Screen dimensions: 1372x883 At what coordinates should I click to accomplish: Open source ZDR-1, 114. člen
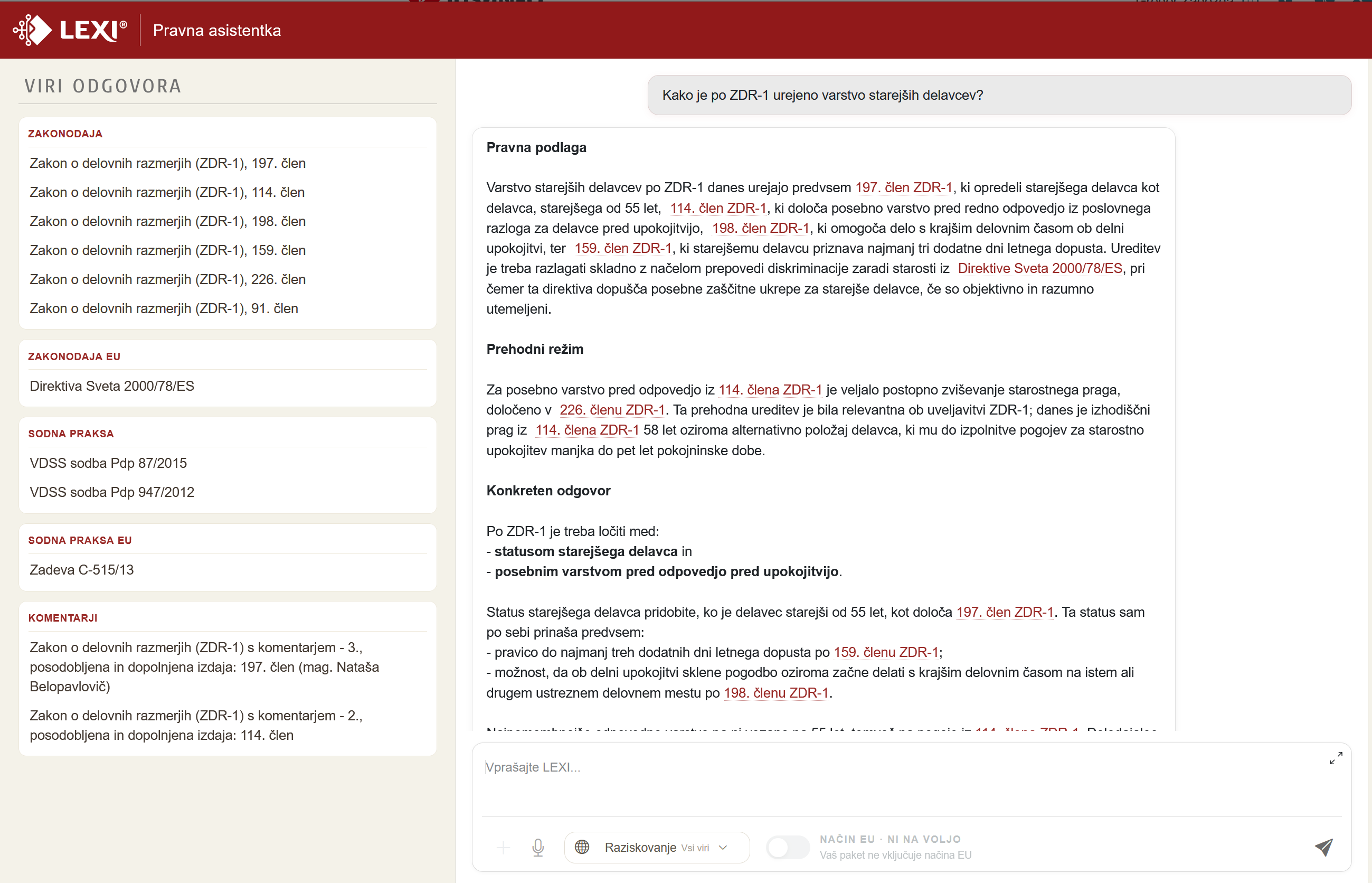(x=167, y=192)
